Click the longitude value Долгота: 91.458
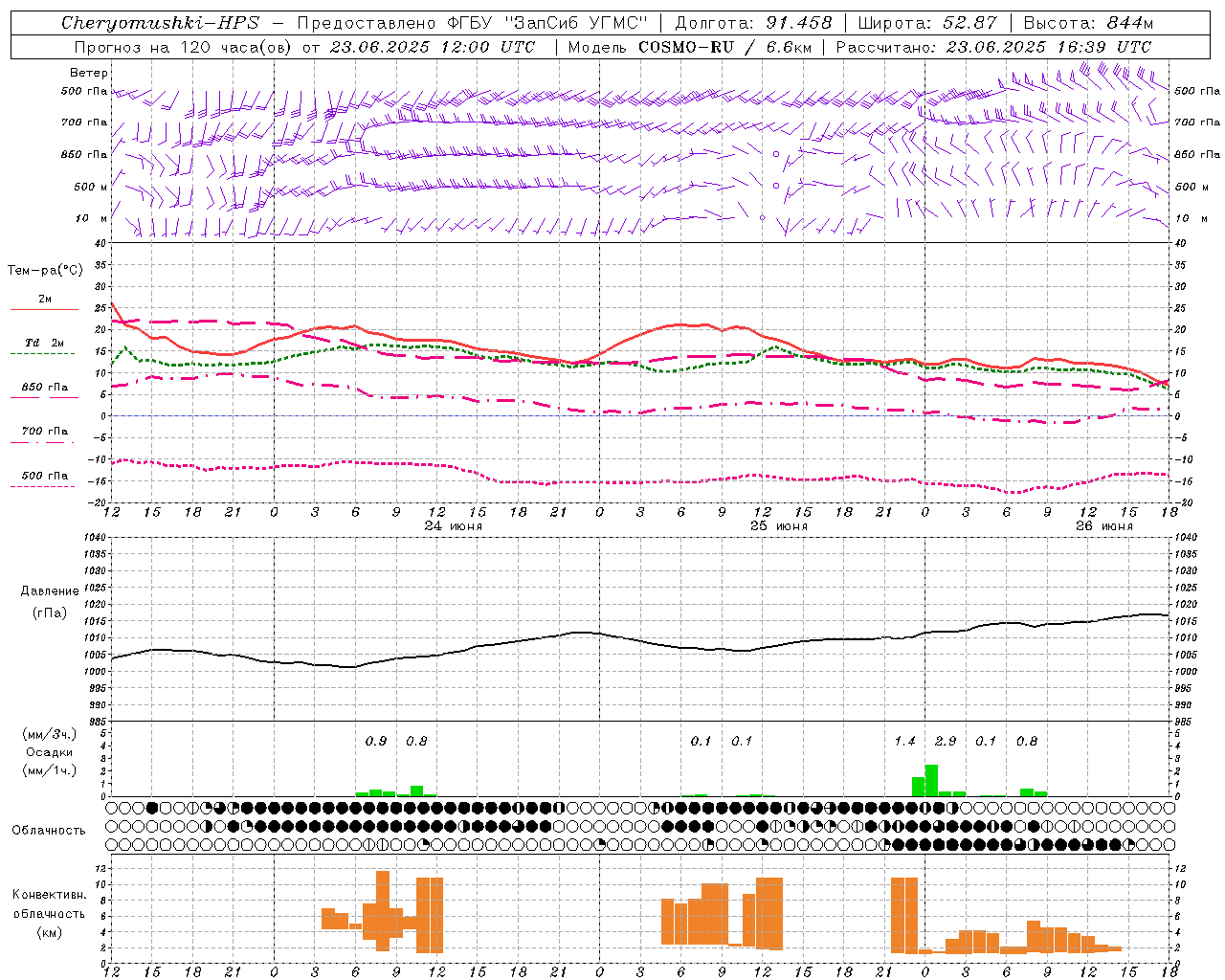Screen dimensions: 1225x980 coord(754,23)
